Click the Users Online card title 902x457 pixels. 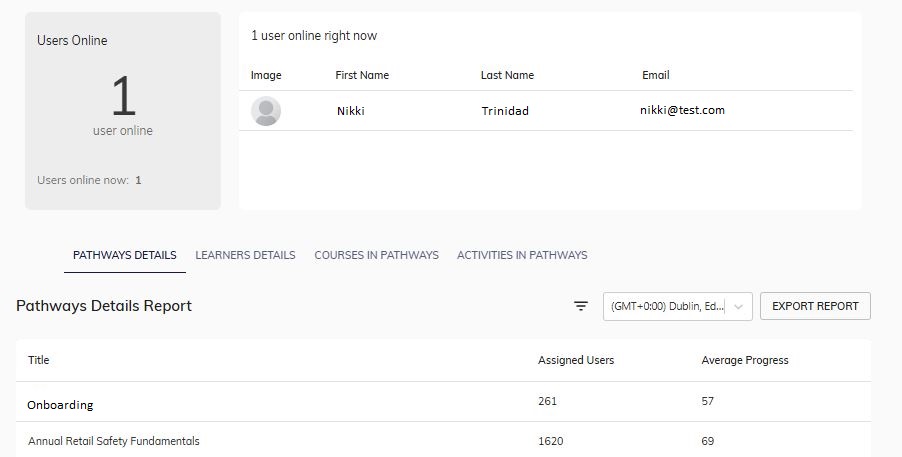[x=72, y=40]
